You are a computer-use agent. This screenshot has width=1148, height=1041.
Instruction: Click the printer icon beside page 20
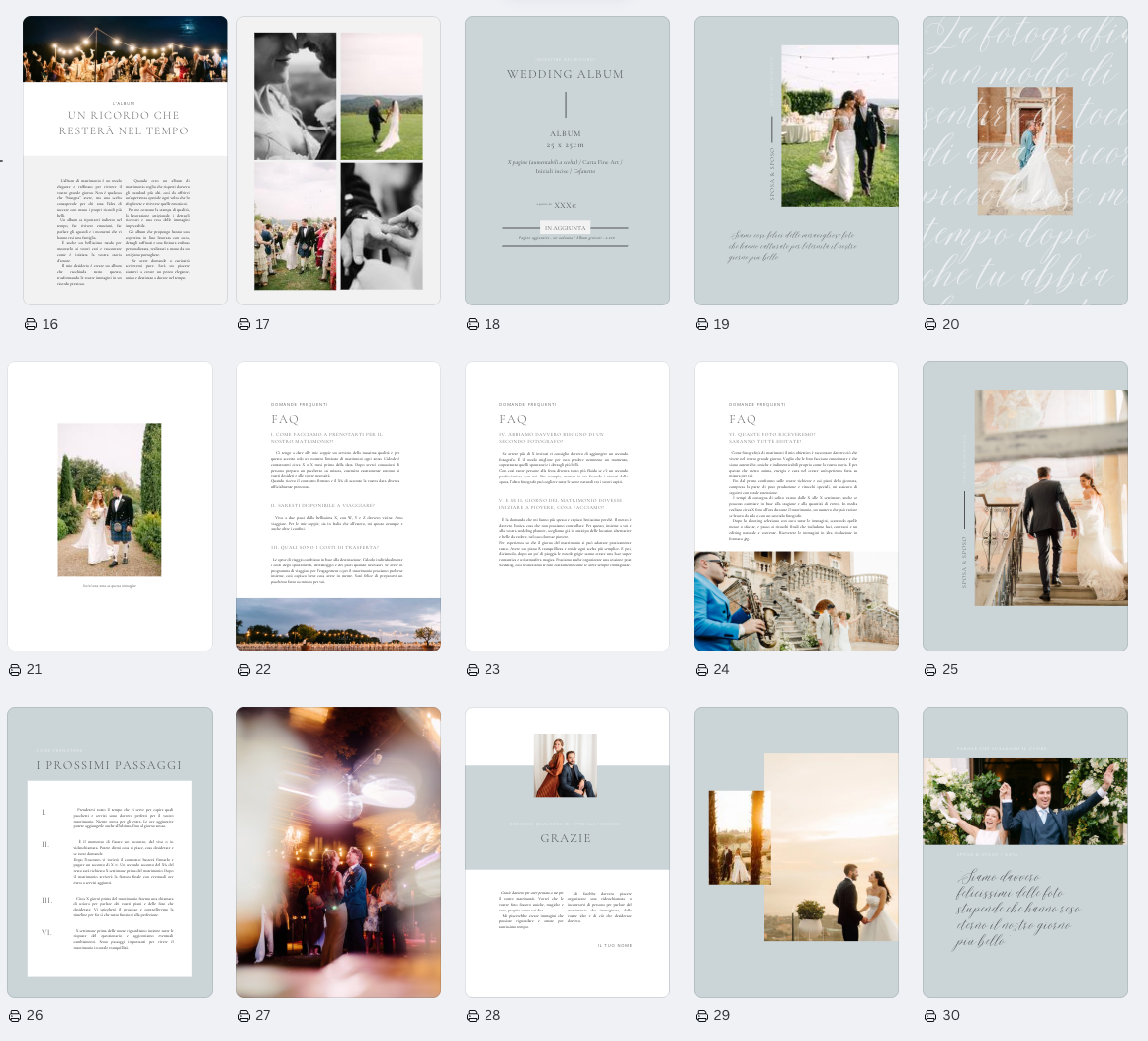pos(930,324)
